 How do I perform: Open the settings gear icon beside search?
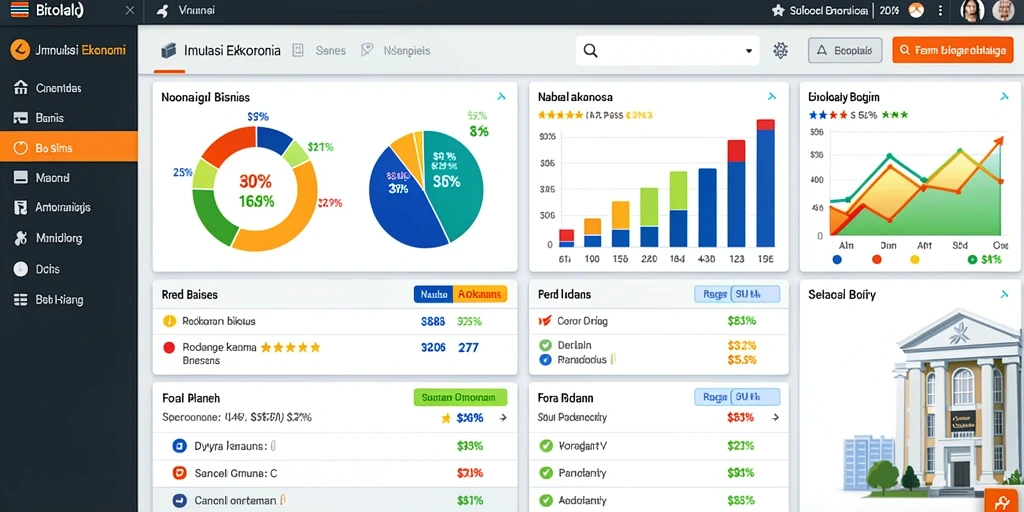[x=780, y=50]
